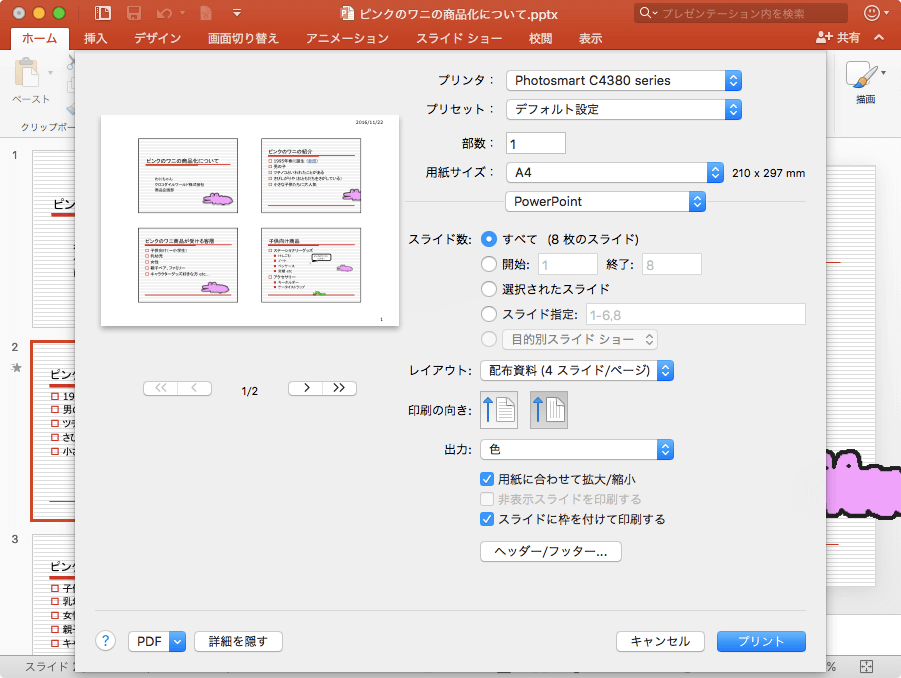Click the 共有 share button label
Viewport: 901px width, 678px height.
(848, 37)
